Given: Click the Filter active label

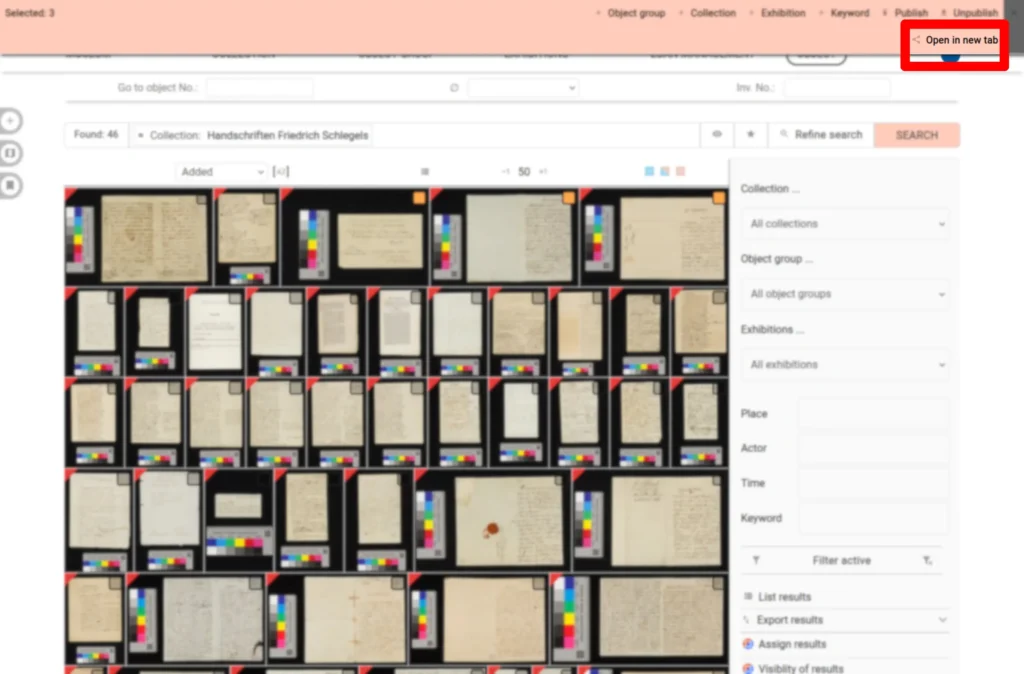Looking at the screenshot, I should [841, 560].
